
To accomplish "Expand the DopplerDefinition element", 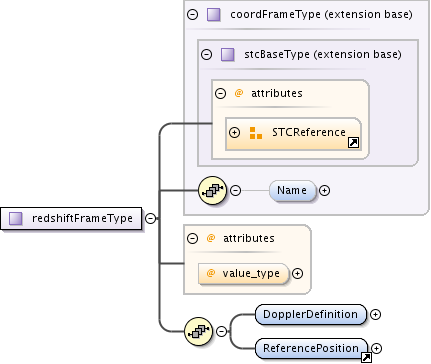I will tap(376, 315).
